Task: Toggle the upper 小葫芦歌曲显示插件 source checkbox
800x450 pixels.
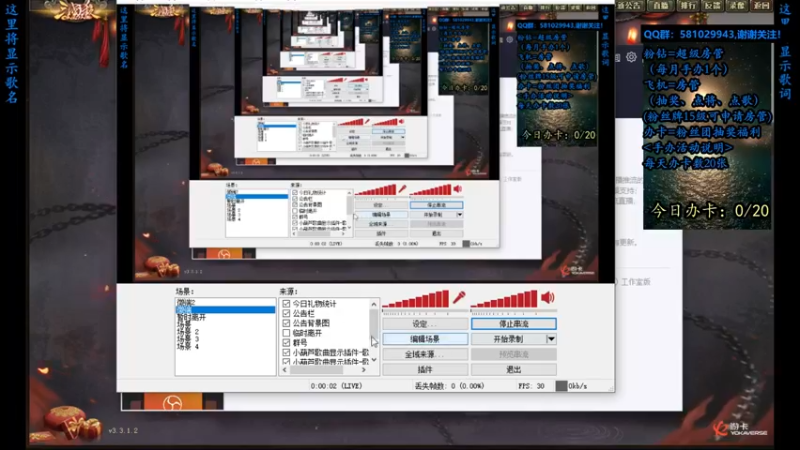Action: coord(286,352)
